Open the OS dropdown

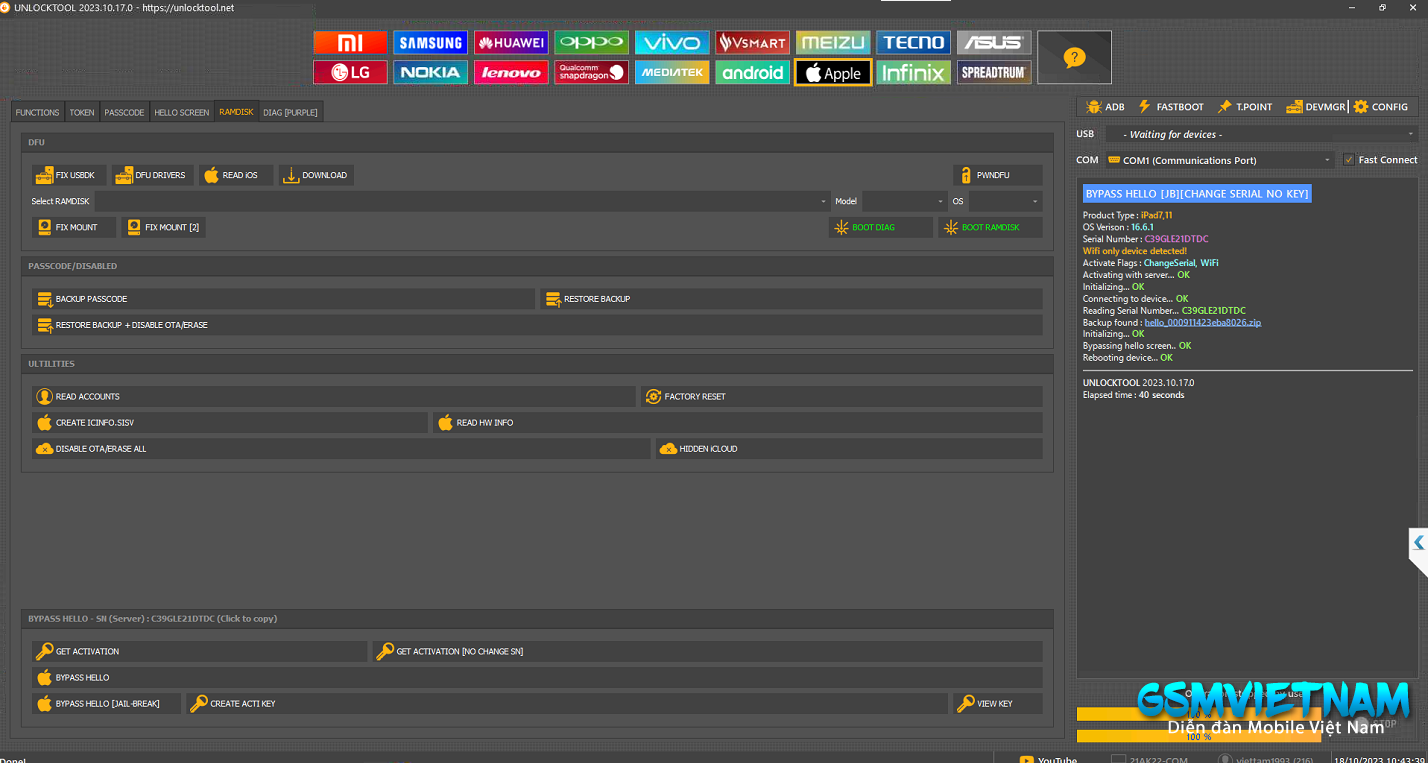1005,201
